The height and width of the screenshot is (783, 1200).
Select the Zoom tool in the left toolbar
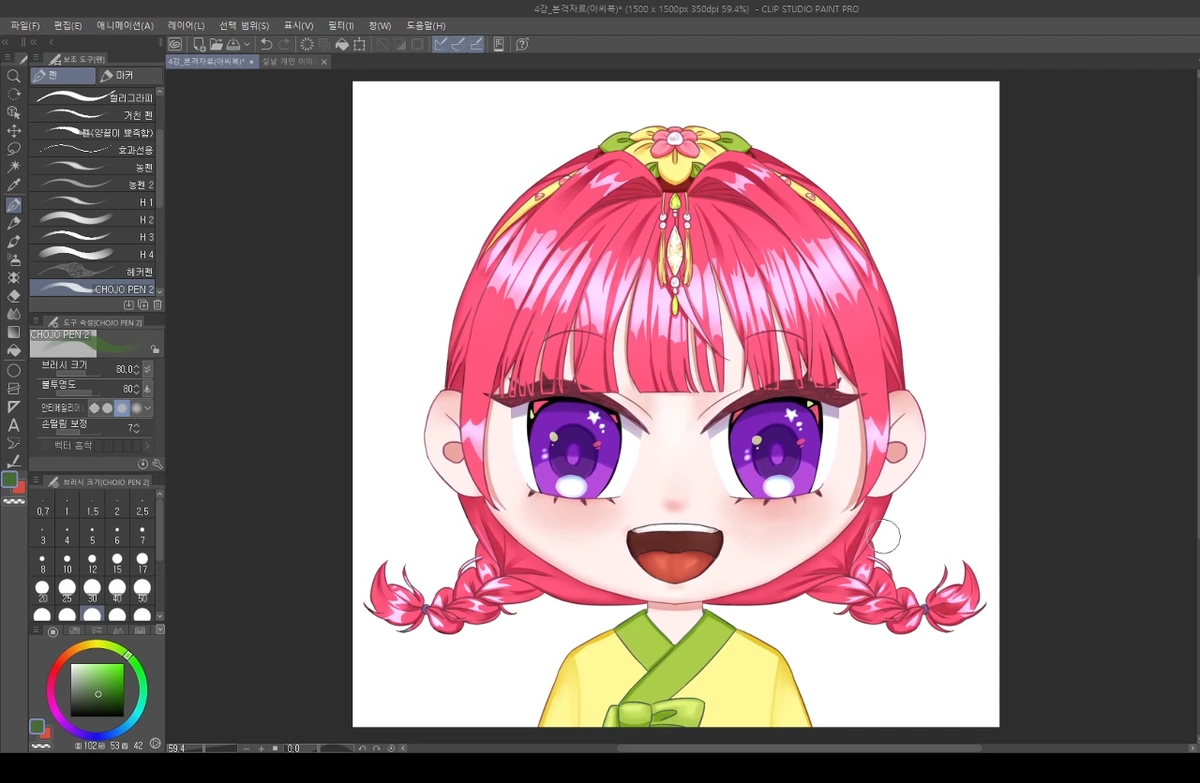coord(14,75)
